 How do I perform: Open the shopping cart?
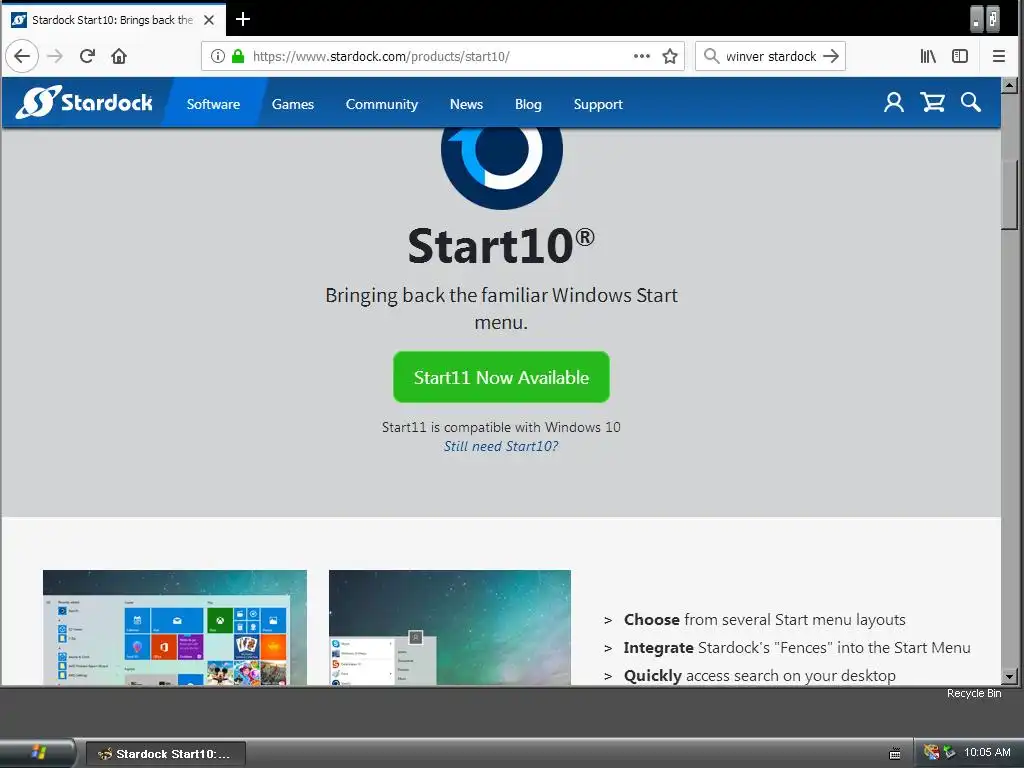[933, 103]
